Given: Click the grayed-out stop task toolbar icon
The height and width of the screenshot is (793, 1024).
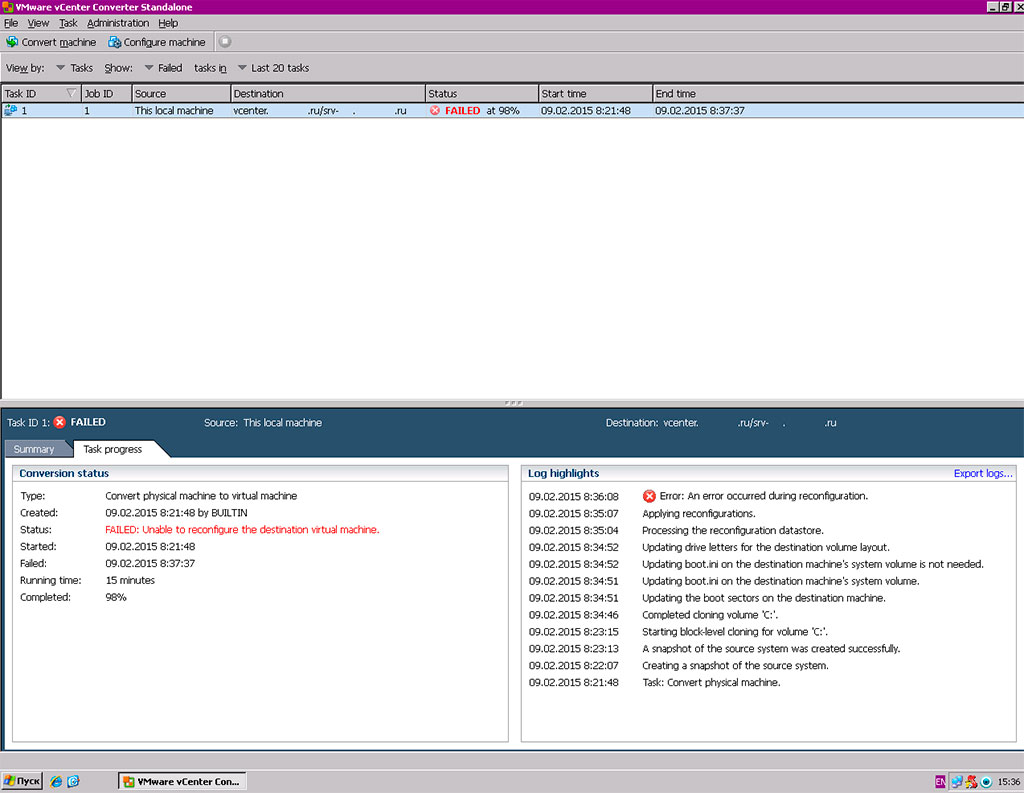Looking at the screenshot, I should [225, 42].
